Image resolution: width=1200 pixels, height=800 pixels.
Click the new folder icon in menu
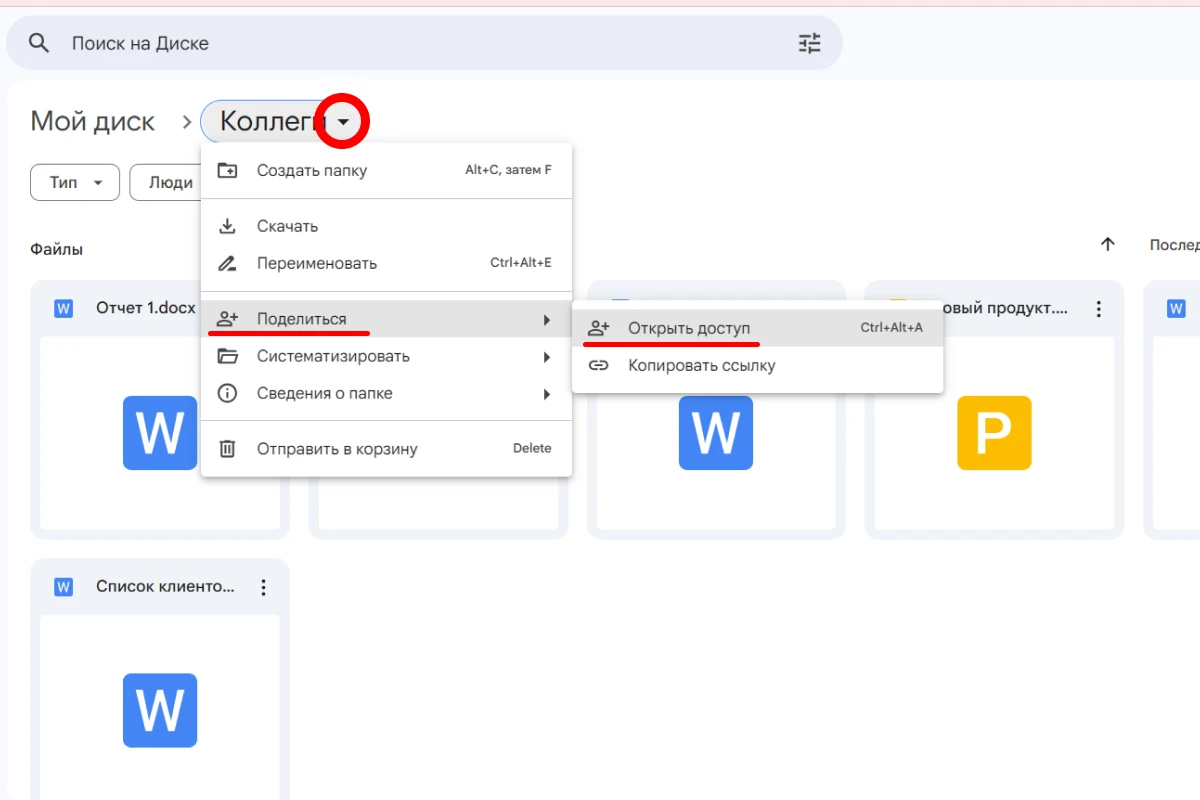click(228, 170)
